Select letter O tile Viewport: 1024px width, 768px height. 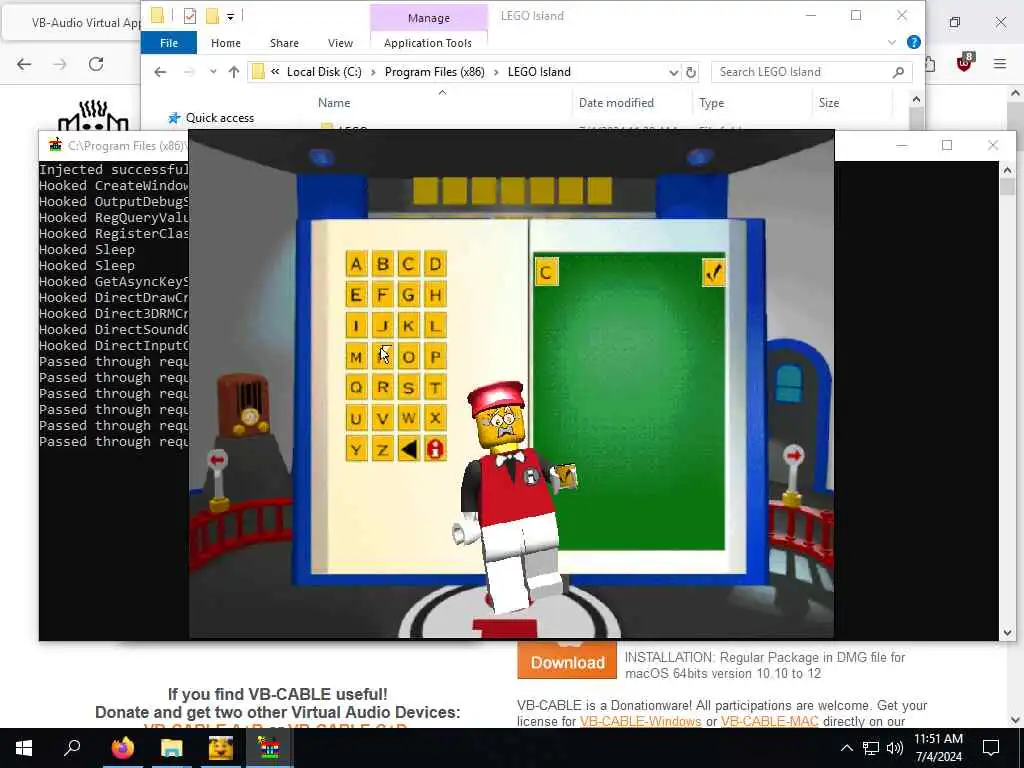click(x=409, y=357)
